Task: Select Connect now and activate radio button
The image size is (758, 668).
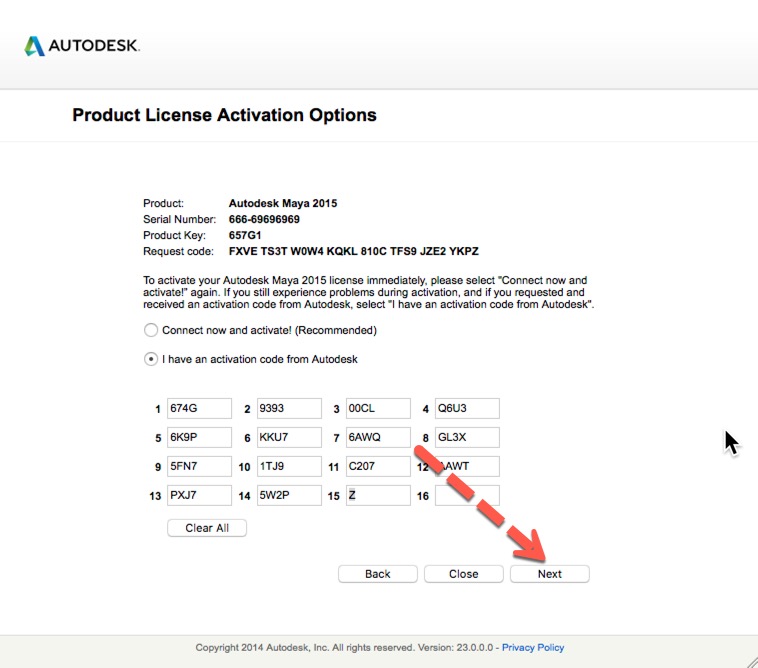Action: 151,330
